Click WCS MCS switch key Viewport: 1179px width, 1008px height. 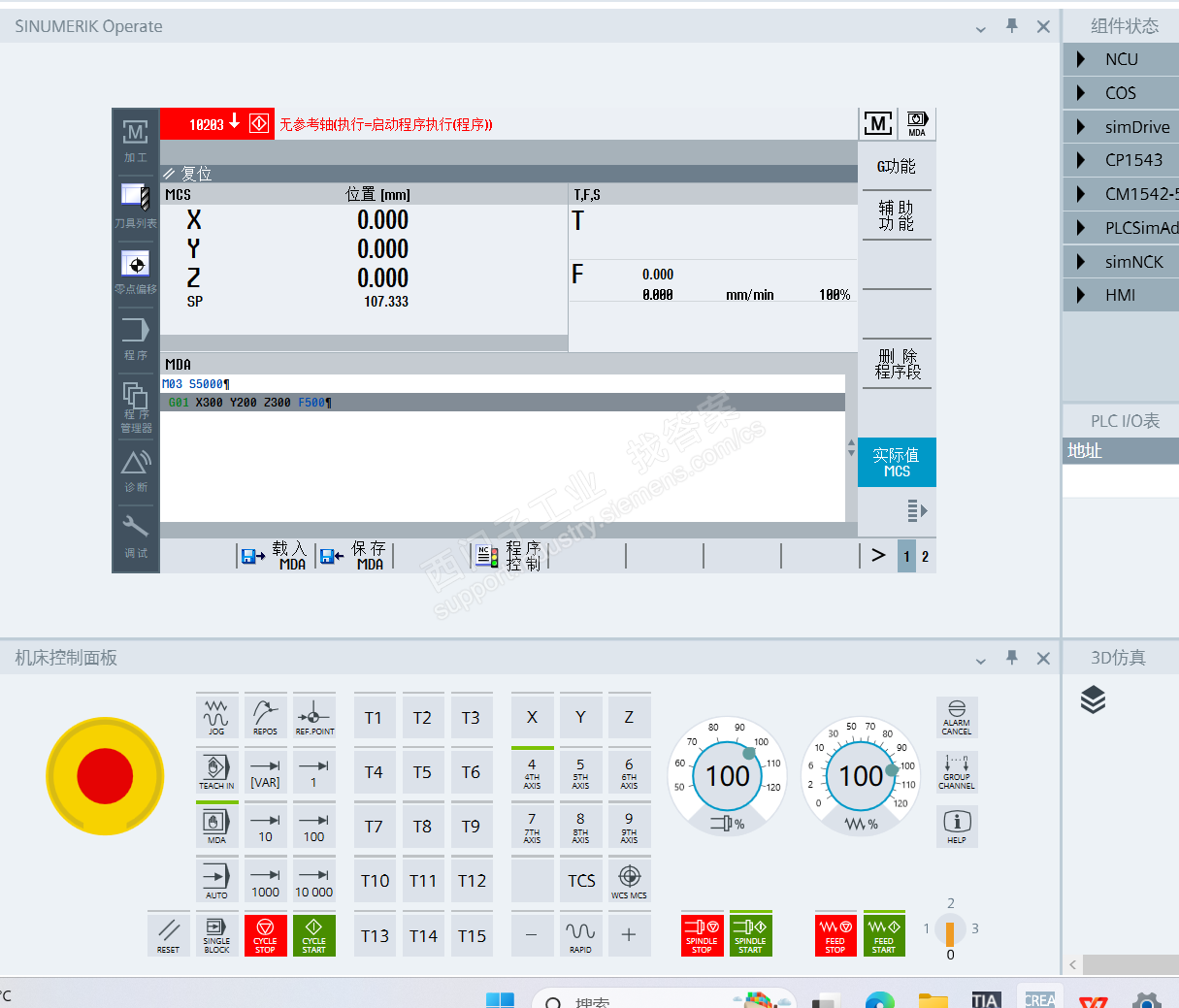(x=629, y=880)
